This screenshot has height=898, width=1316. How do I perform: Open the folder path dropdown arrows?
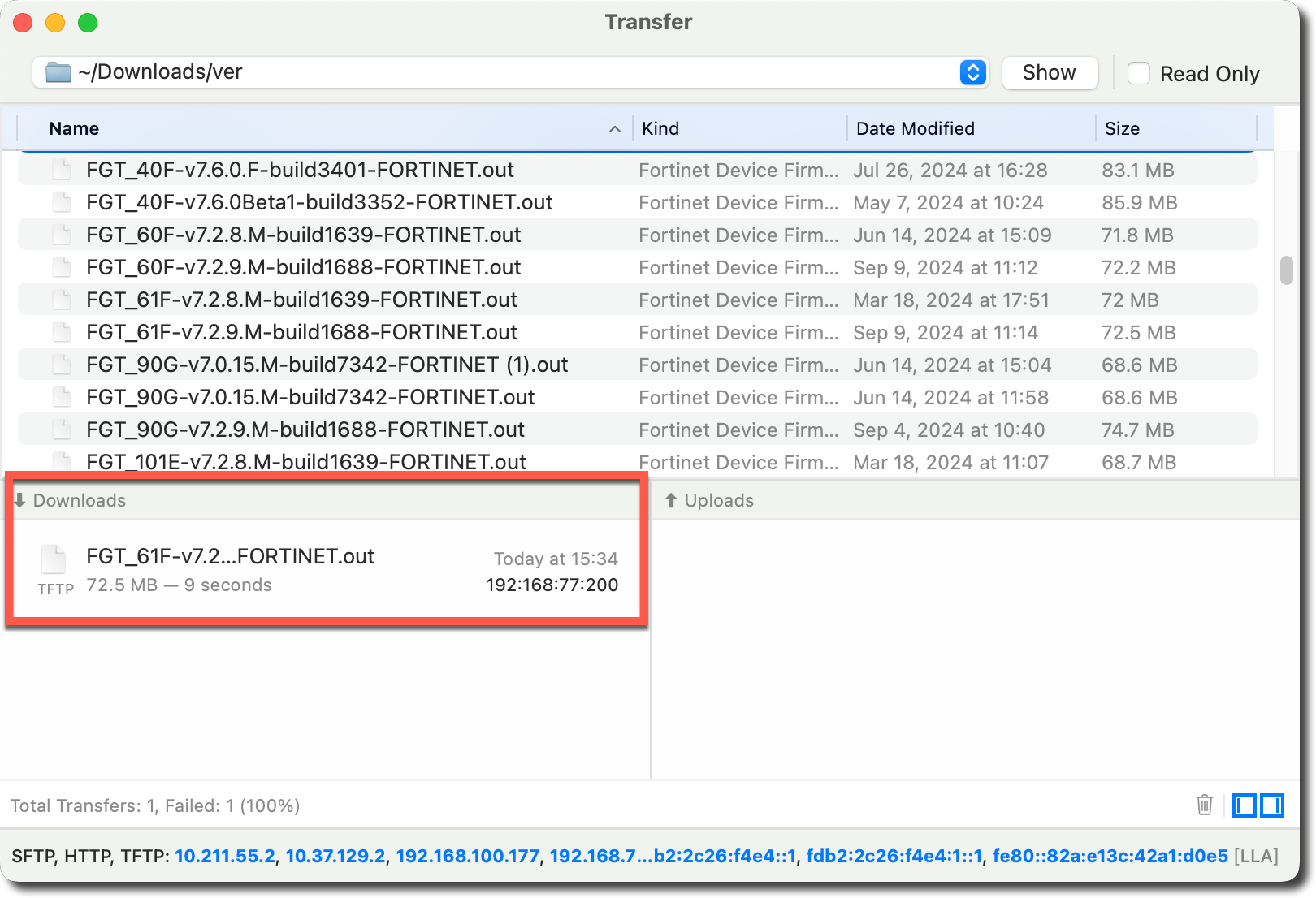972,72
